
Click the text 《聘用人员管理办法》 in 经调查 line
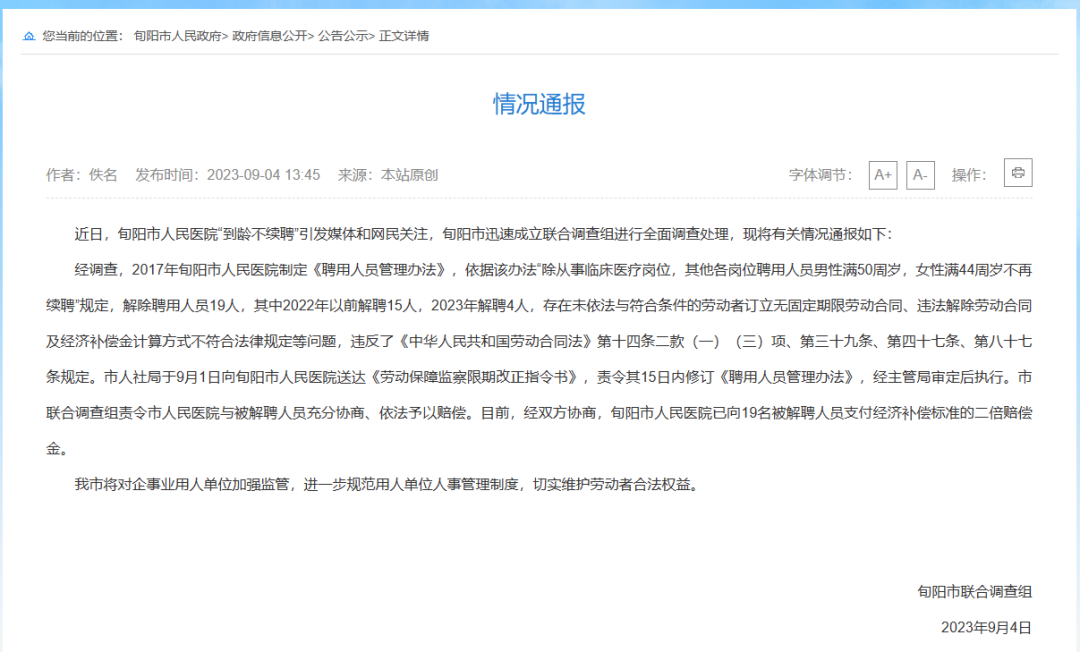(379, 270)
